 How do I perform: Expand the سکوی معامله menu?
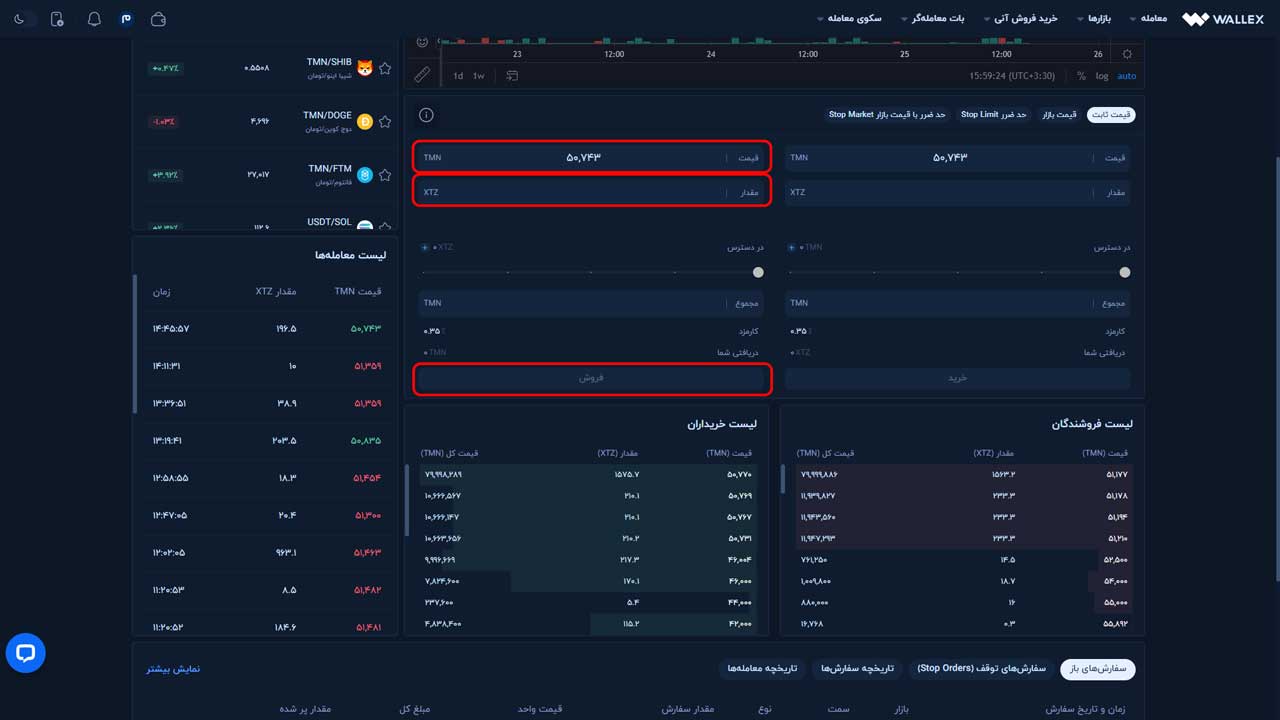849,19
